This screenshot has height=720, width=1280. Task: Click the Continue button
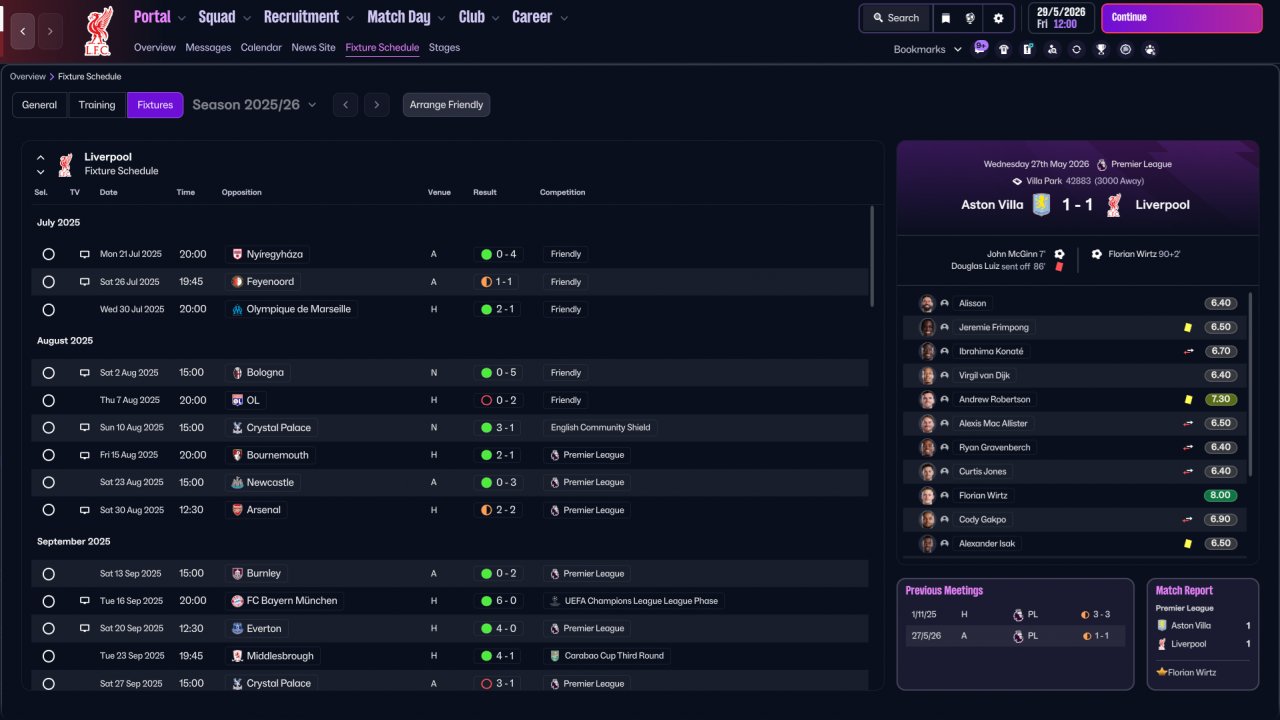pyautogui.click(x=1182, y=18)
